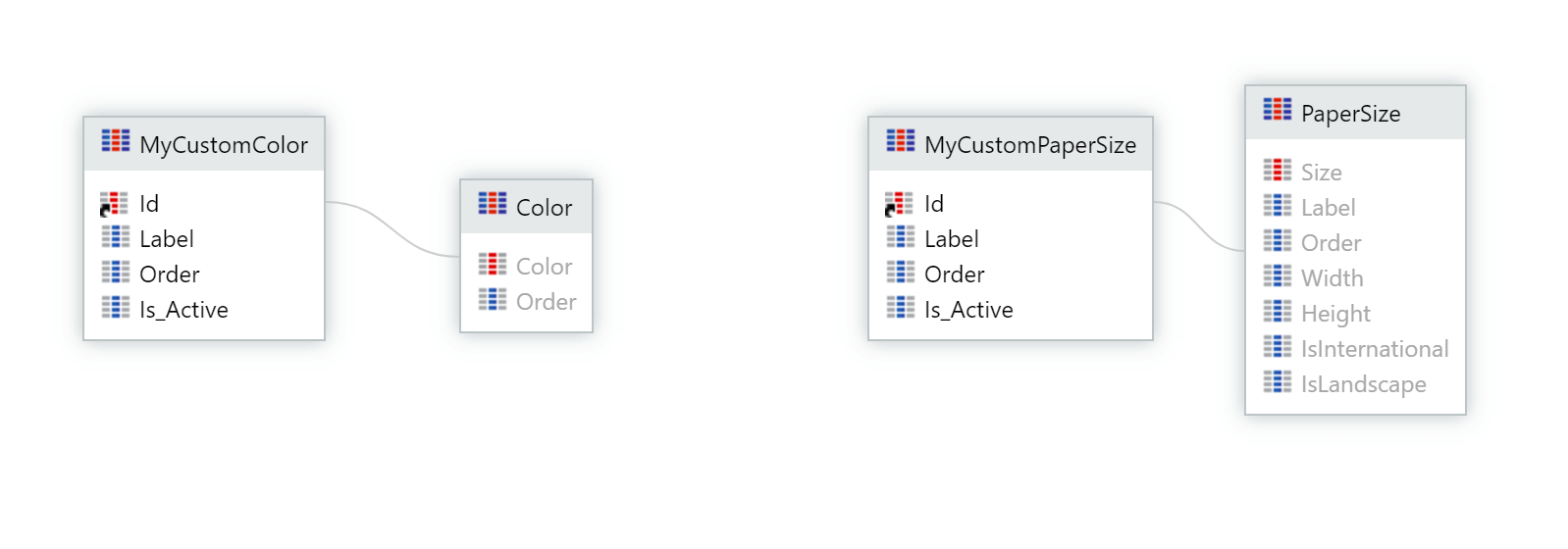This screenshot has width=1568, height=549.
Task: Click the Color table header icon
Action: coord(493,204)
